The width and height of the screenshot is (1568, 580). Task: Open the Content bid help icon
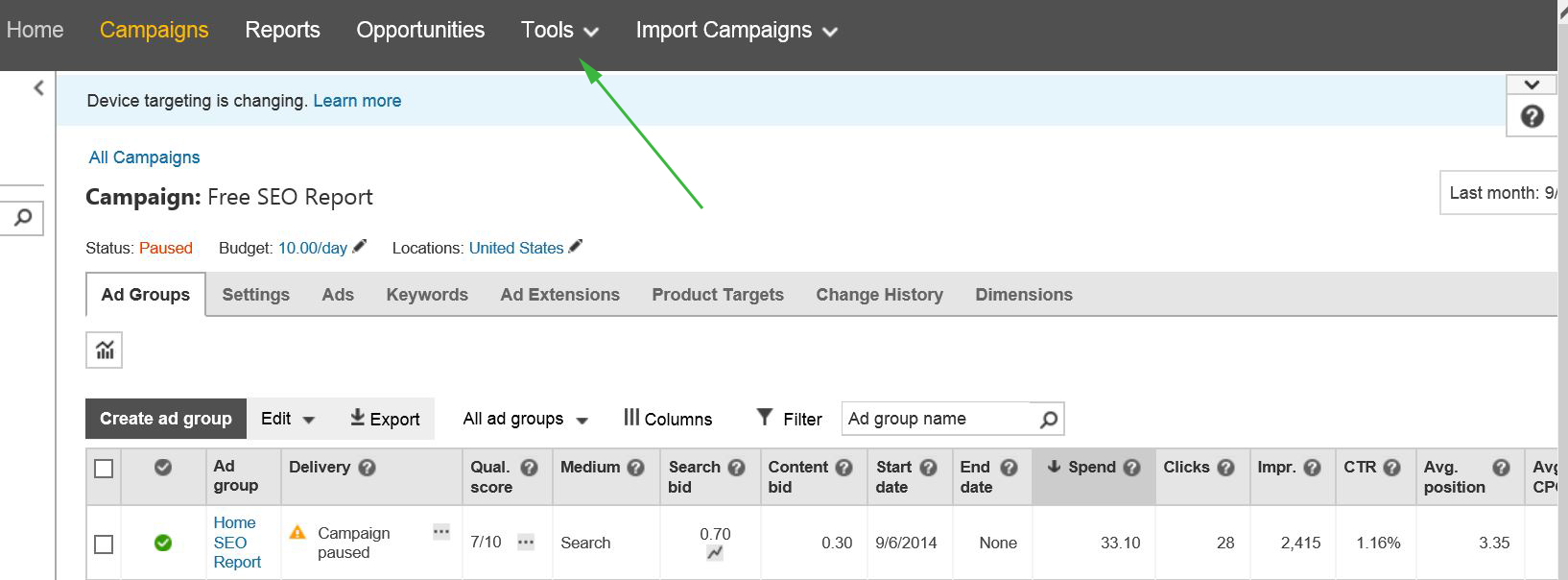843,468
